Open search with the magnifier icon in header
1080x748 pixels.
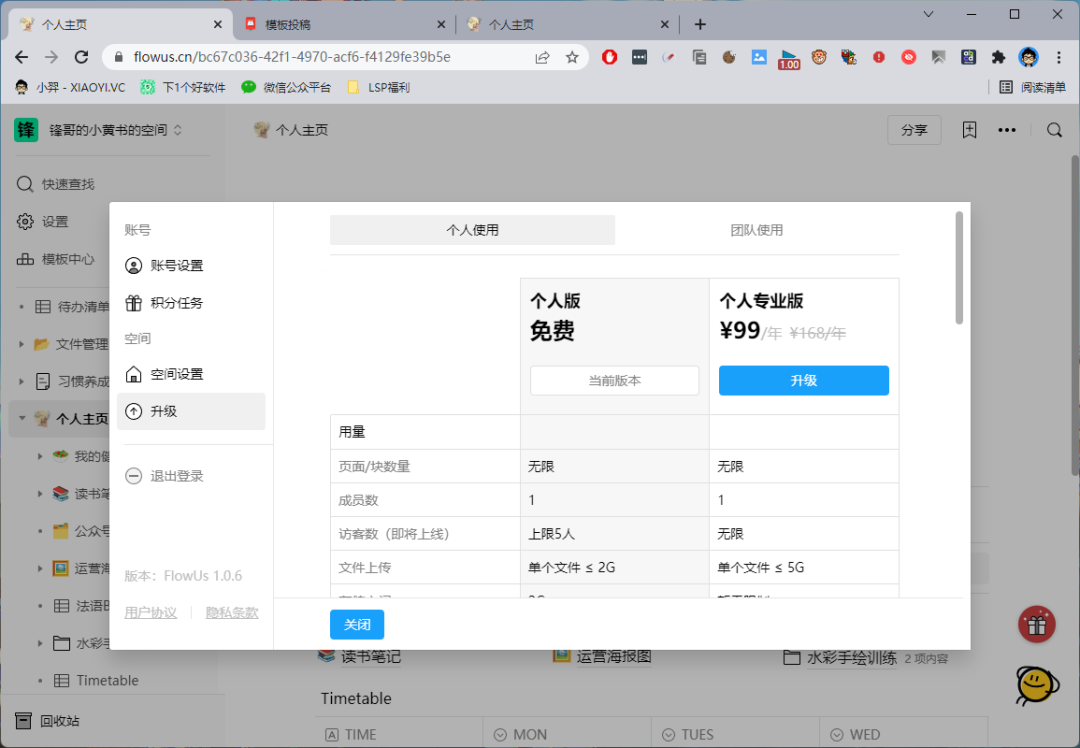(x=1054, y=130)
